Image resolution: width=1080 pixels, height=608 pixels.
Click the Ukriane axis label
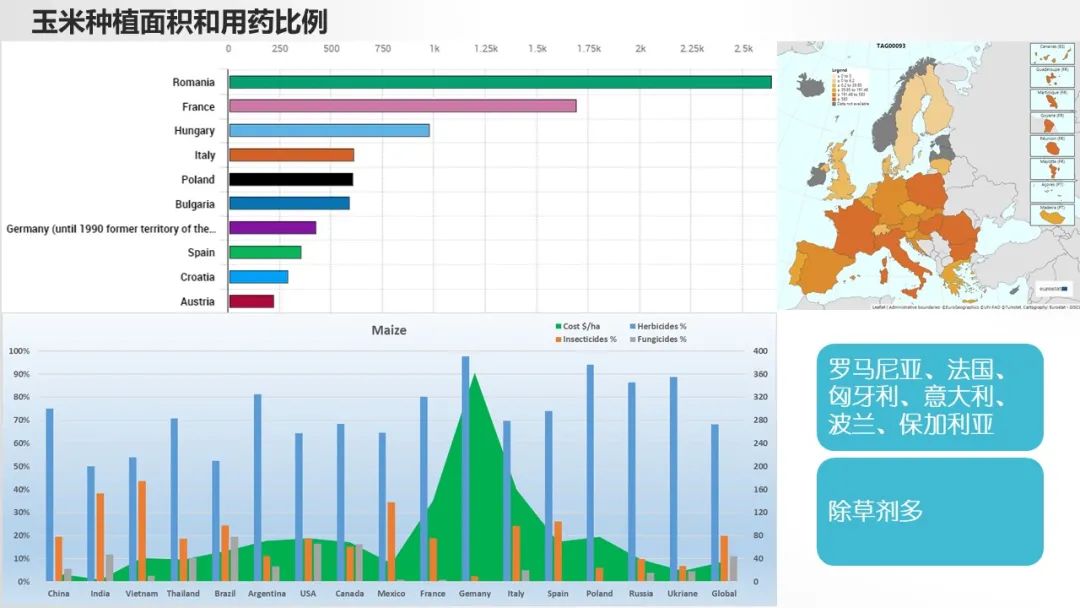683,594
